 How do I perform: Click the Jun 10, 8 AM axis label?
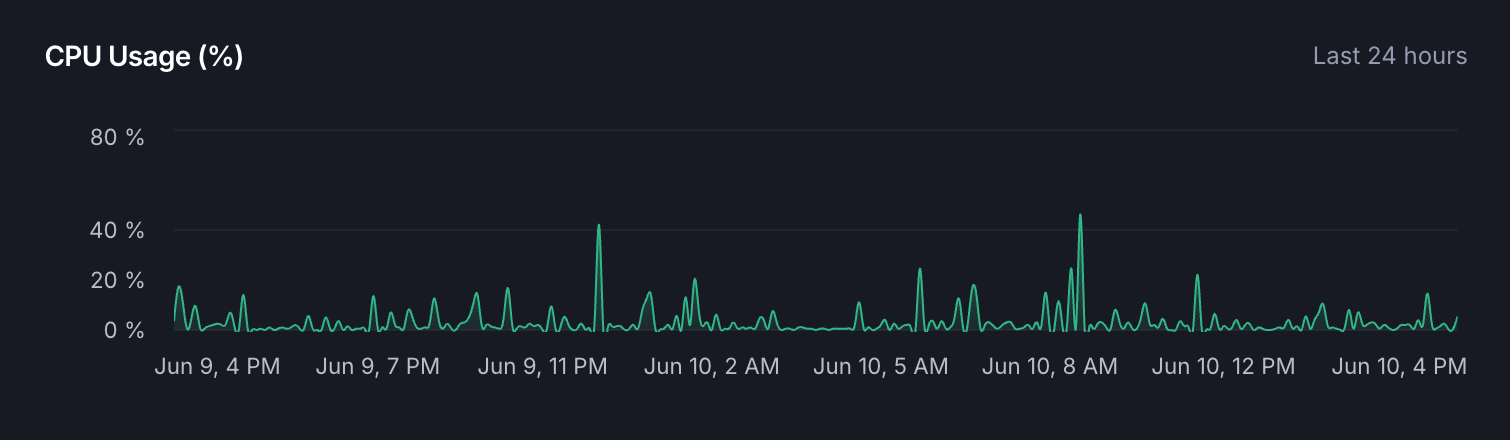(1050, 367)
